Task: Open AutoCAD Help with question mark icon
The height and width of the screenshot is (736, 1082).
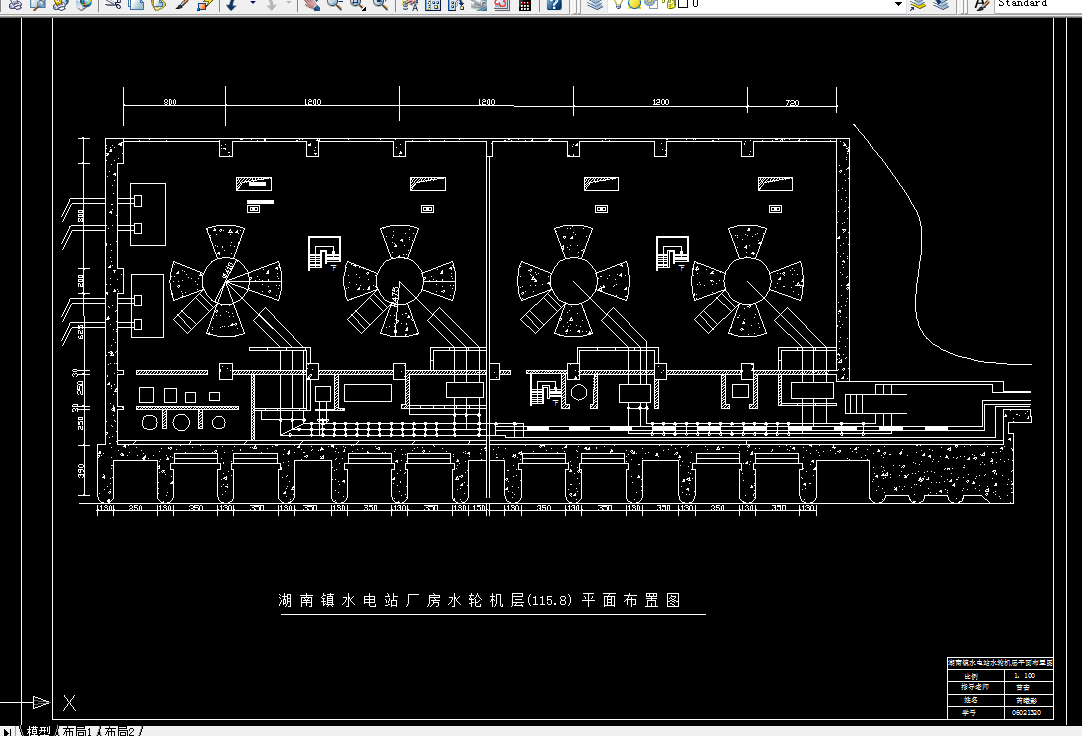Action: click(553, 5)
